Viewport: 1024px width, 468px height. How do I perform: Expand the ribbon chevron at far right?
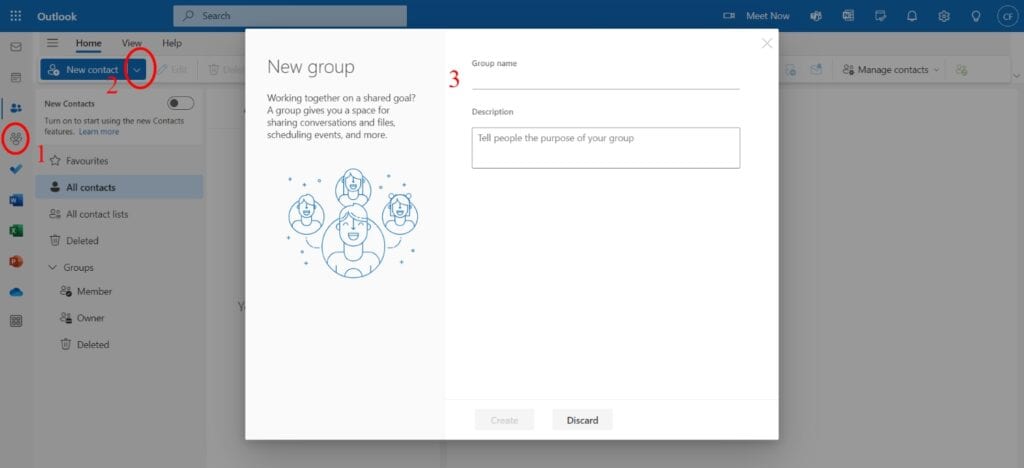click(x=1016, y=78)
